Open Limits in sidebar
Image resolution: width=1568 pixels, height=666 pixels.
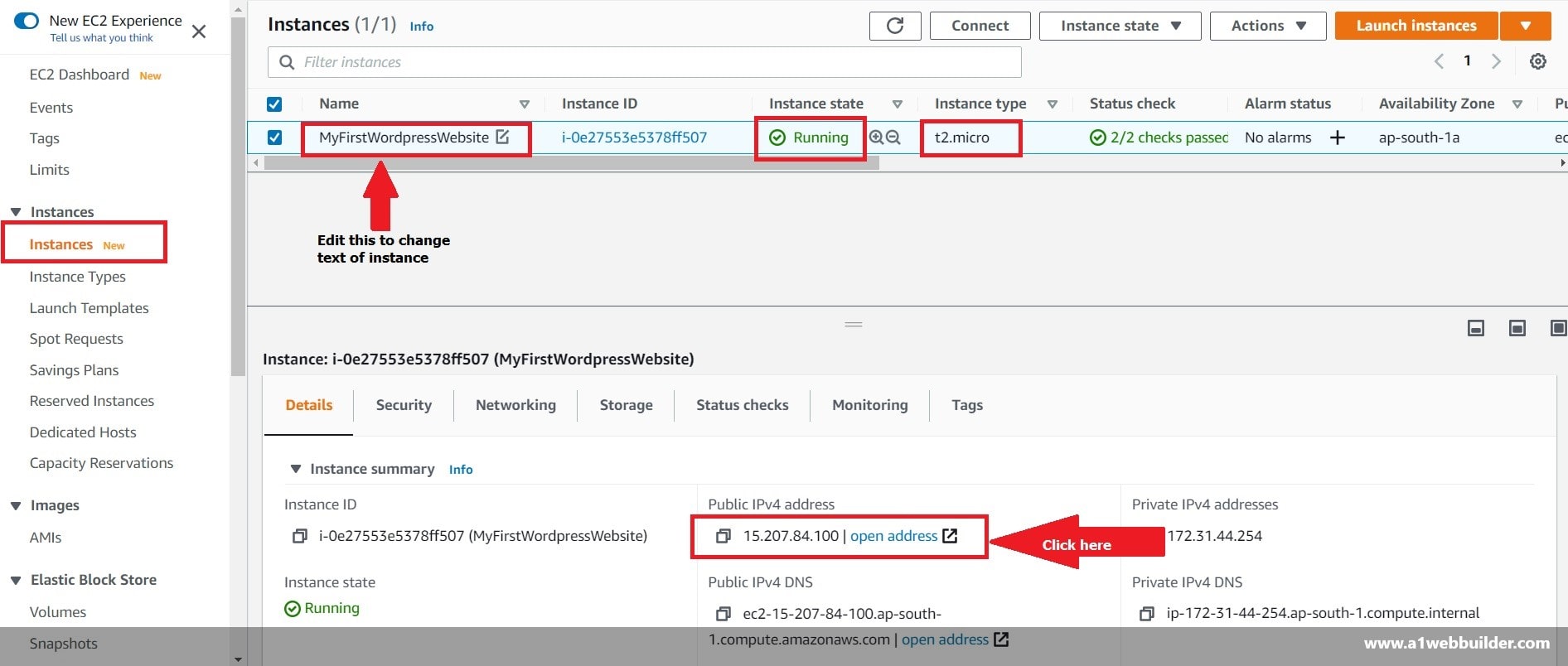pos(50,170)
